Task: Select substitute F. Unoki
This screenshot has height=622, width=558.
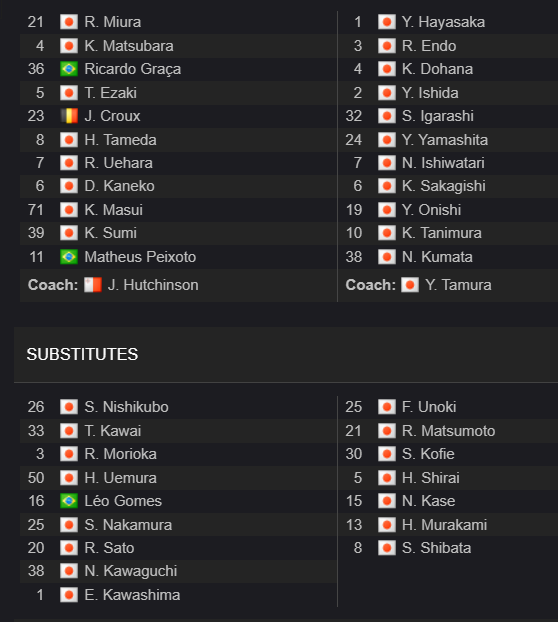Action: (x=429, y=407)
